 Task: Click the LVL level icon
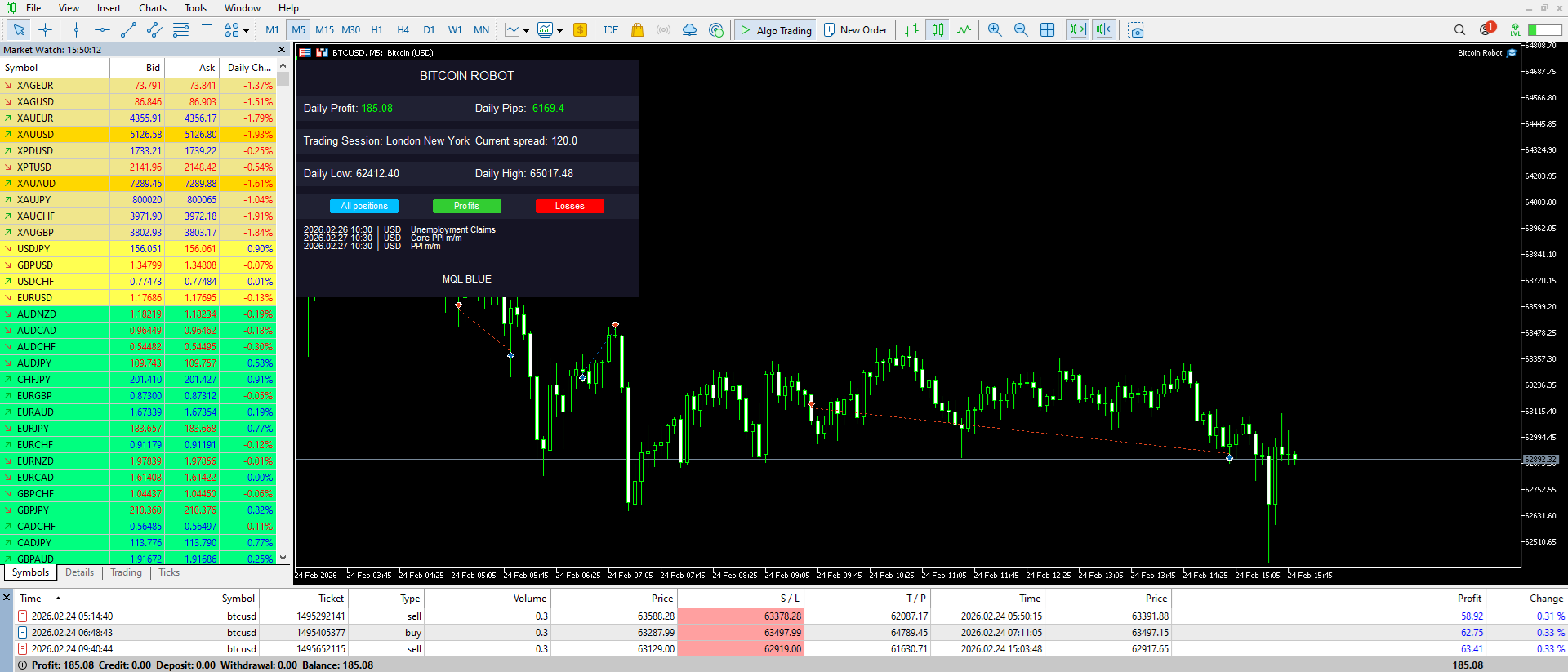click(x=1515, y=30)
